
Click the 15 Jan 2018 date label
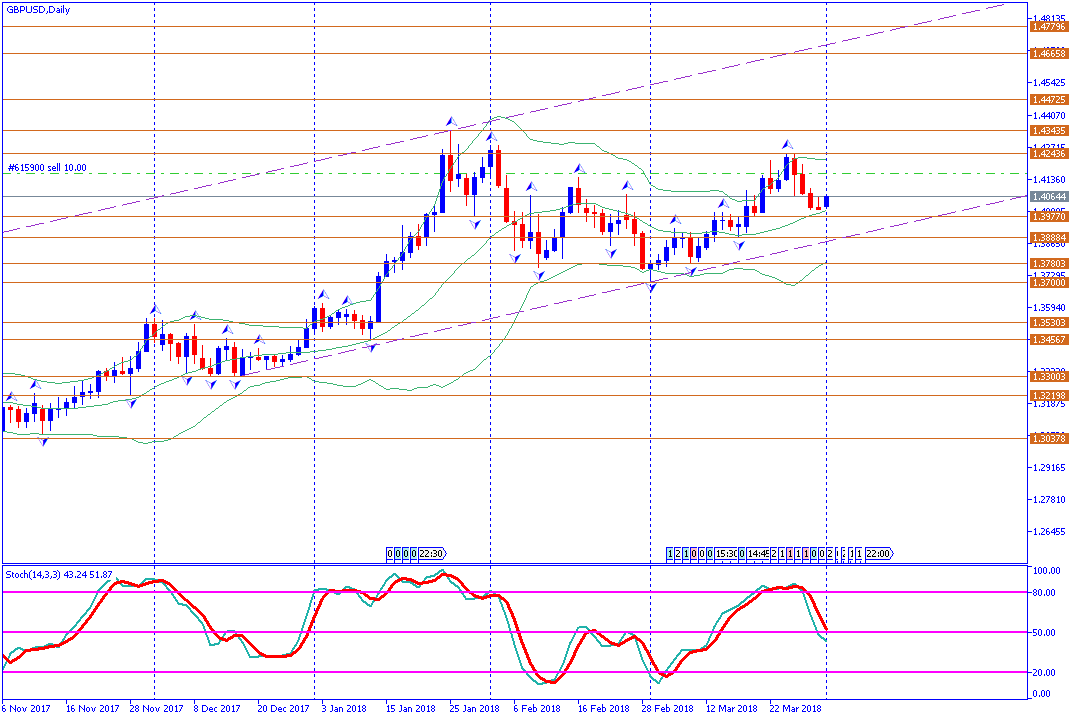[411, 708]
